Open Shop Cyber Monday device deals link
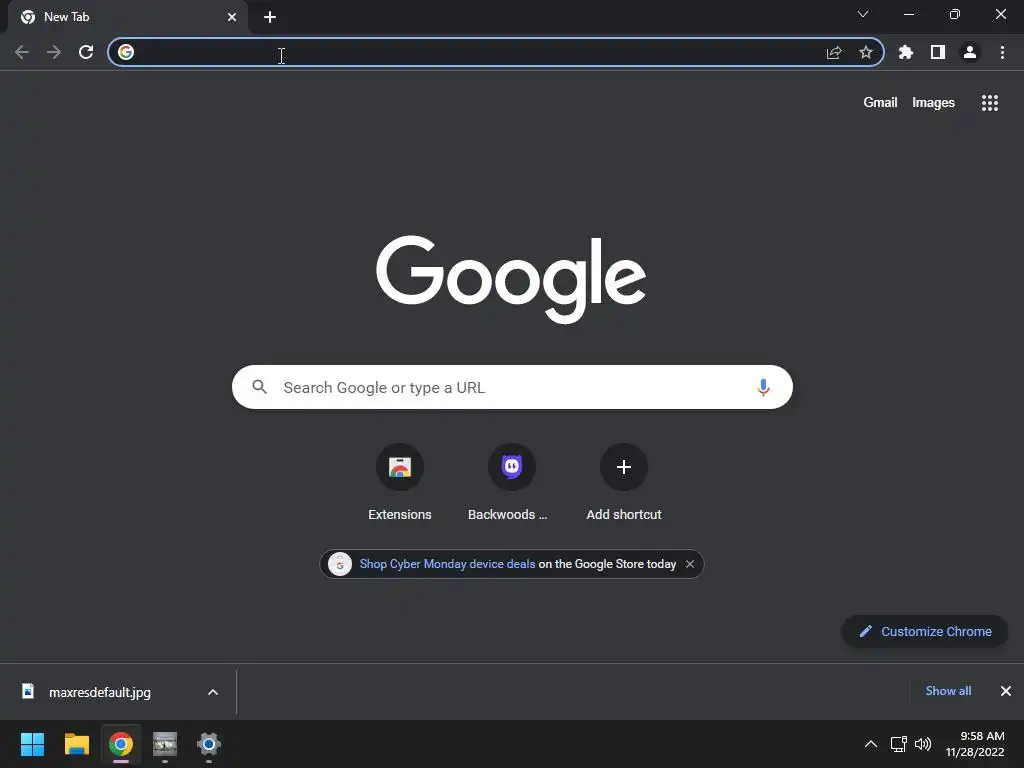This screenshot has height=768, width=1024. [447, 564]
